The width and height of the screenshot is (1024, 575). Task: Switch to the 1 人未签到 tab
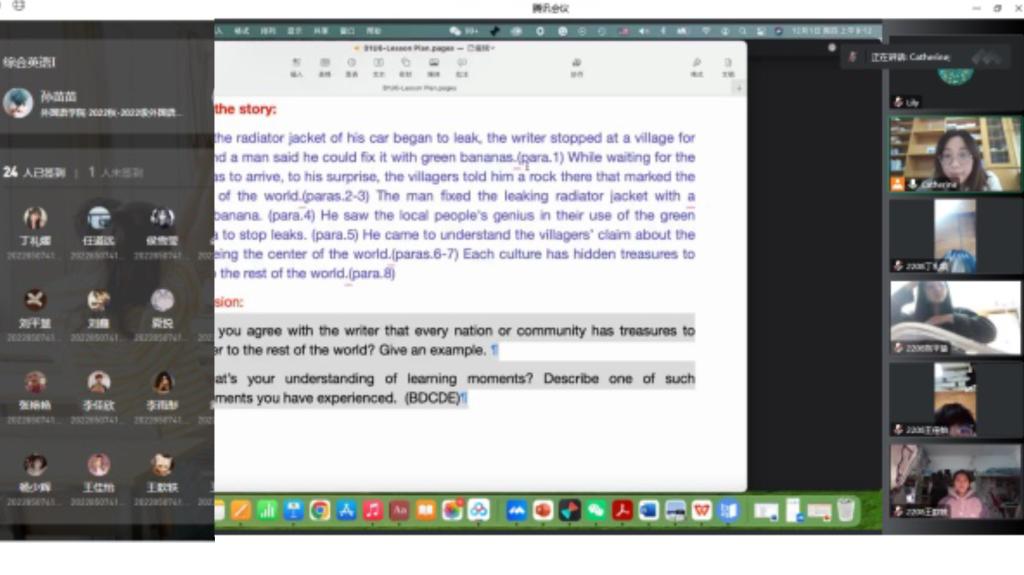click(x=116, y=172)
